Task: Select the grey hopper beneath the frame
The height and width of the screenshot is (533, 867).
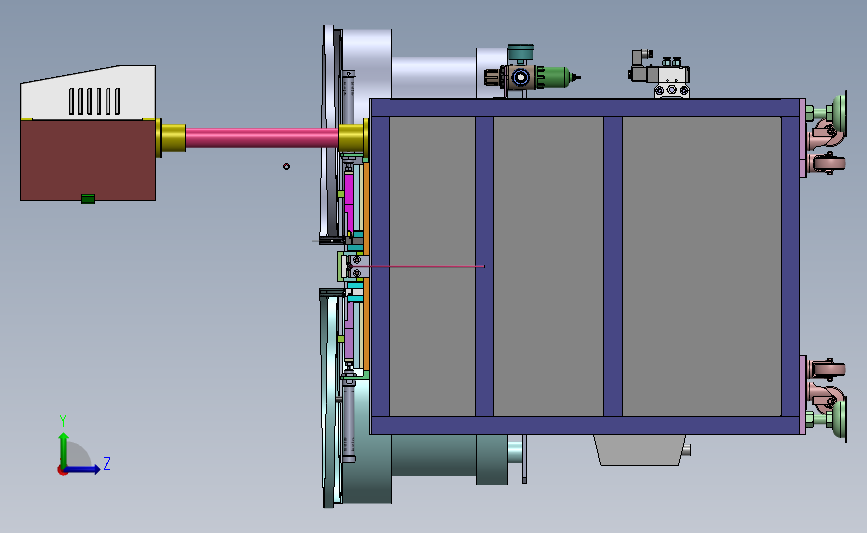Action: pyautogui.click(x=640, y=450)
